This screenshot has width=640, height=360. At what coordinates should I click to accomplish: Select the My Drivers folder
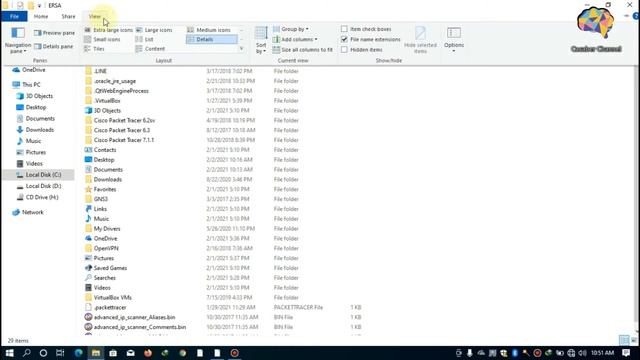(x=102, y=229)
